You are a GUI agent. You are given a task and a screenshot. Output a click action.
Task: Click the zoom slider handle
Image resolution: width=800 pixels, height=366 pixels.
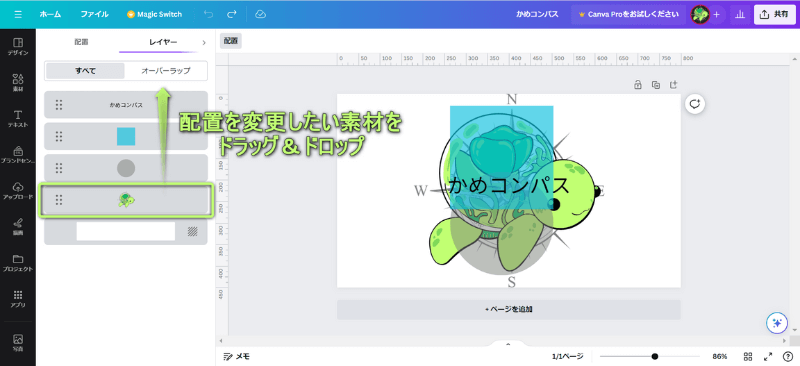pyautogui.click(x=655, y=356)
